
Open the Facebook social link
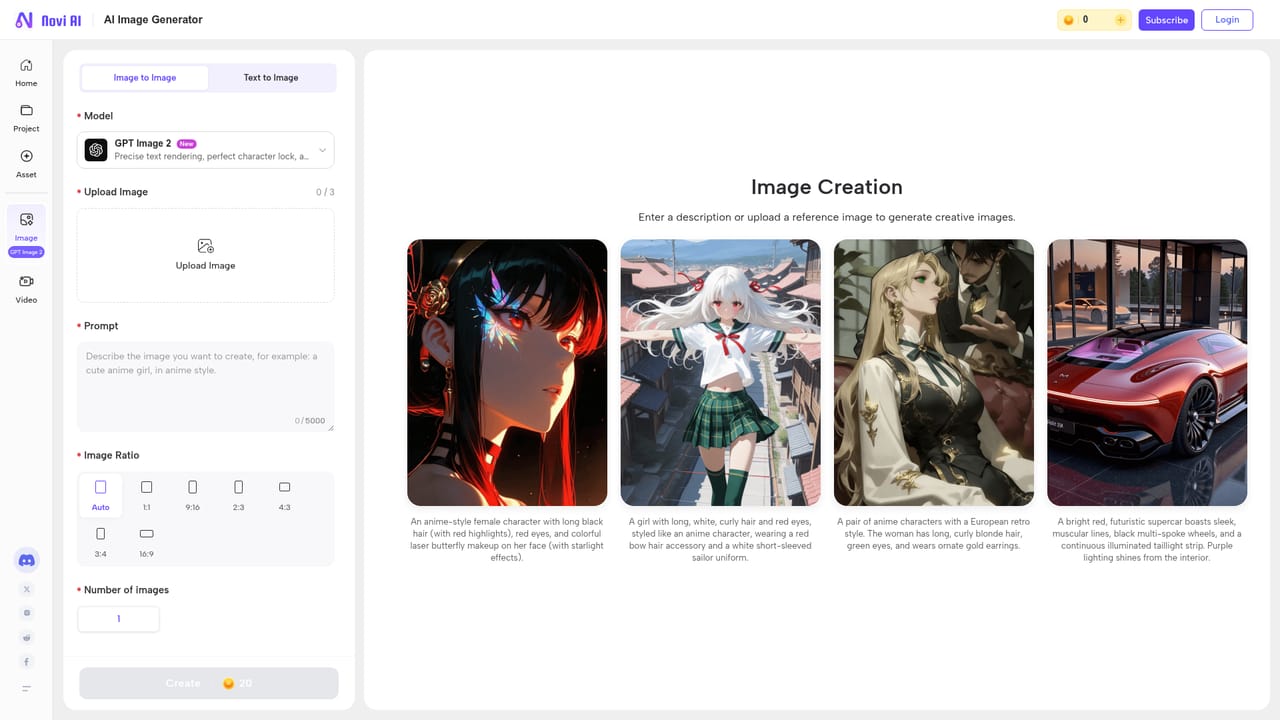[x=27, y=662]
